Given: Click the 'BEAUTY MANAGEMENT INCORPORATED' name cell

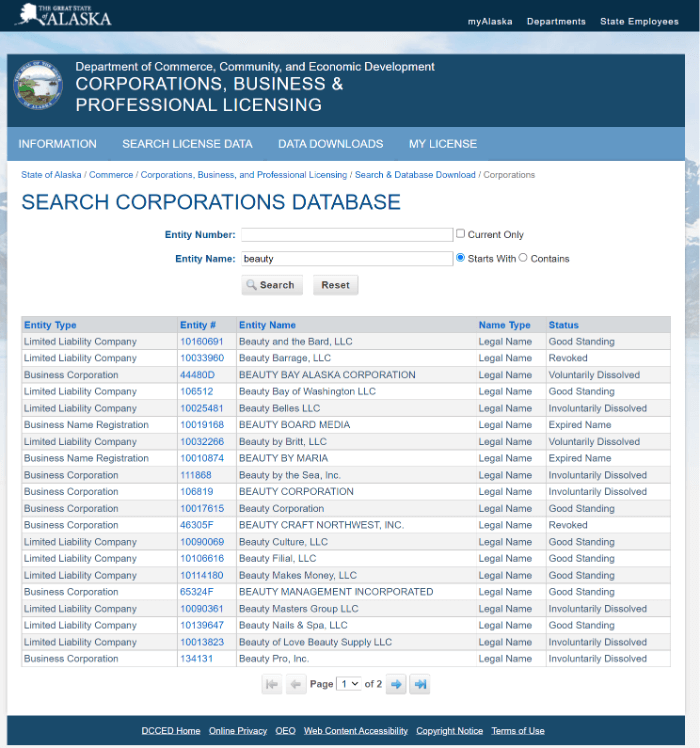Looking at the screenshot, I should (x=356, y=592).
